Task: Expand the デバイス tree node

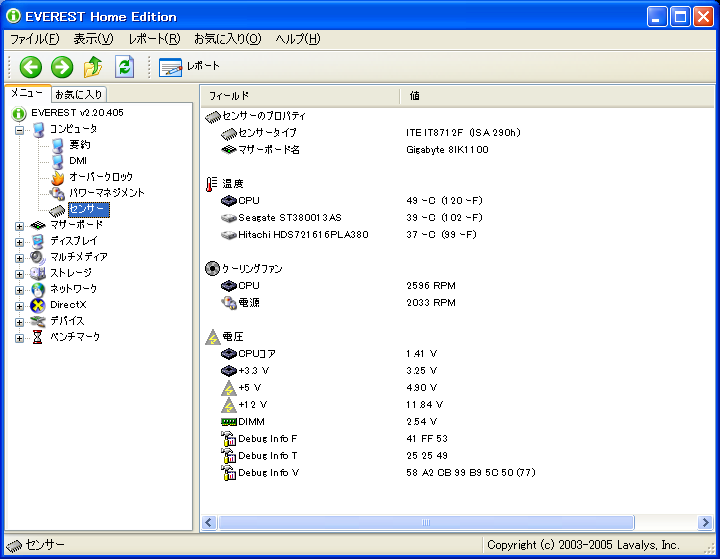Action: pos(19,322)
